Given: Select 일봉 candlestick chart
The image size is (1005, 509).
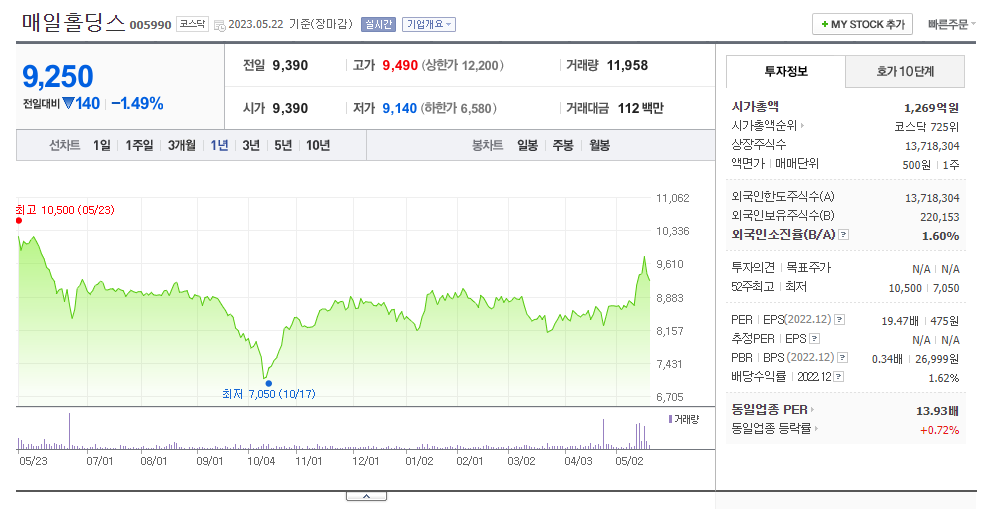Looking at the screenshot, I should 527,146.
